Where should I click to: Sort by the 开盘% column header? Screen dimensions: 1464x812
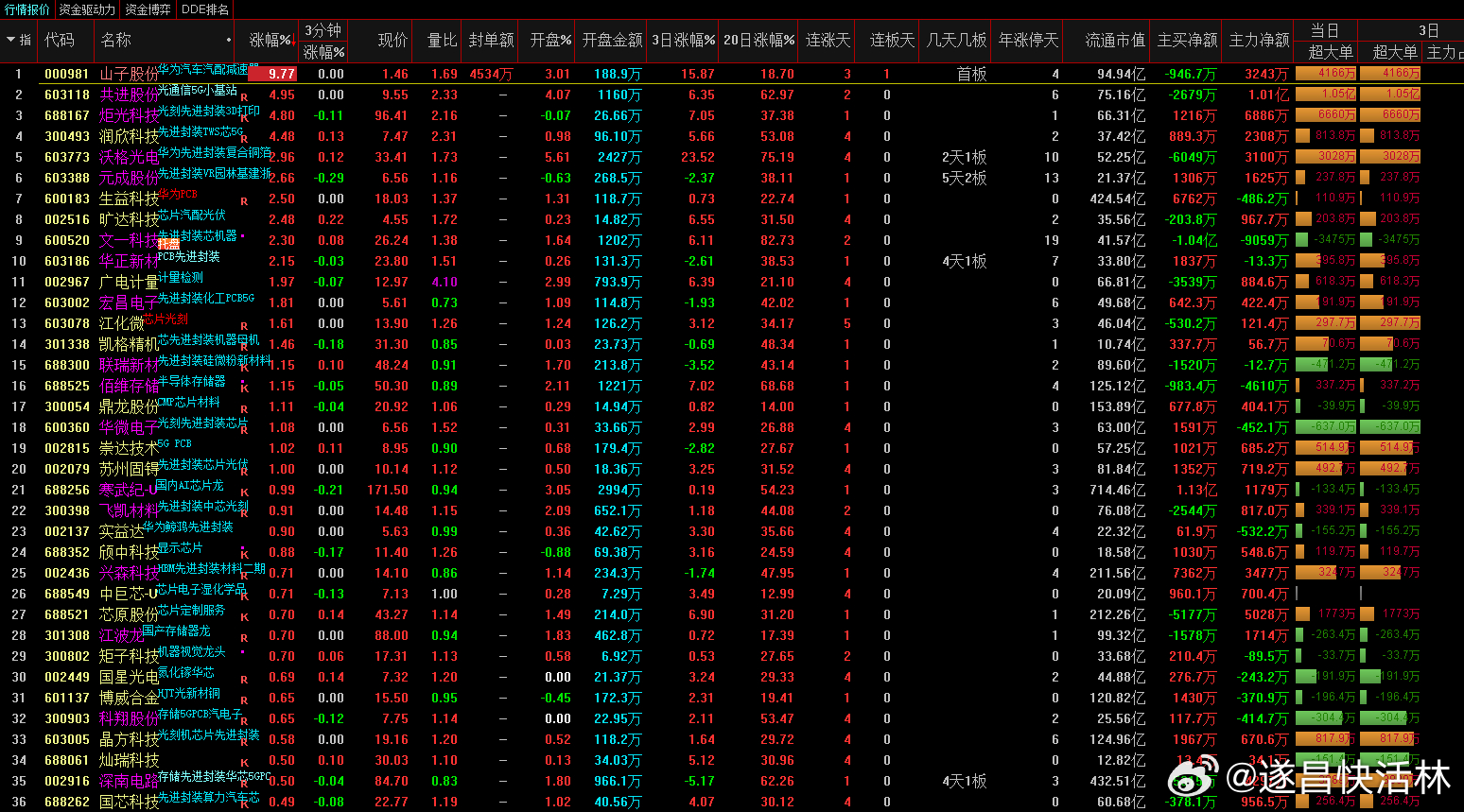pos(550,40)
